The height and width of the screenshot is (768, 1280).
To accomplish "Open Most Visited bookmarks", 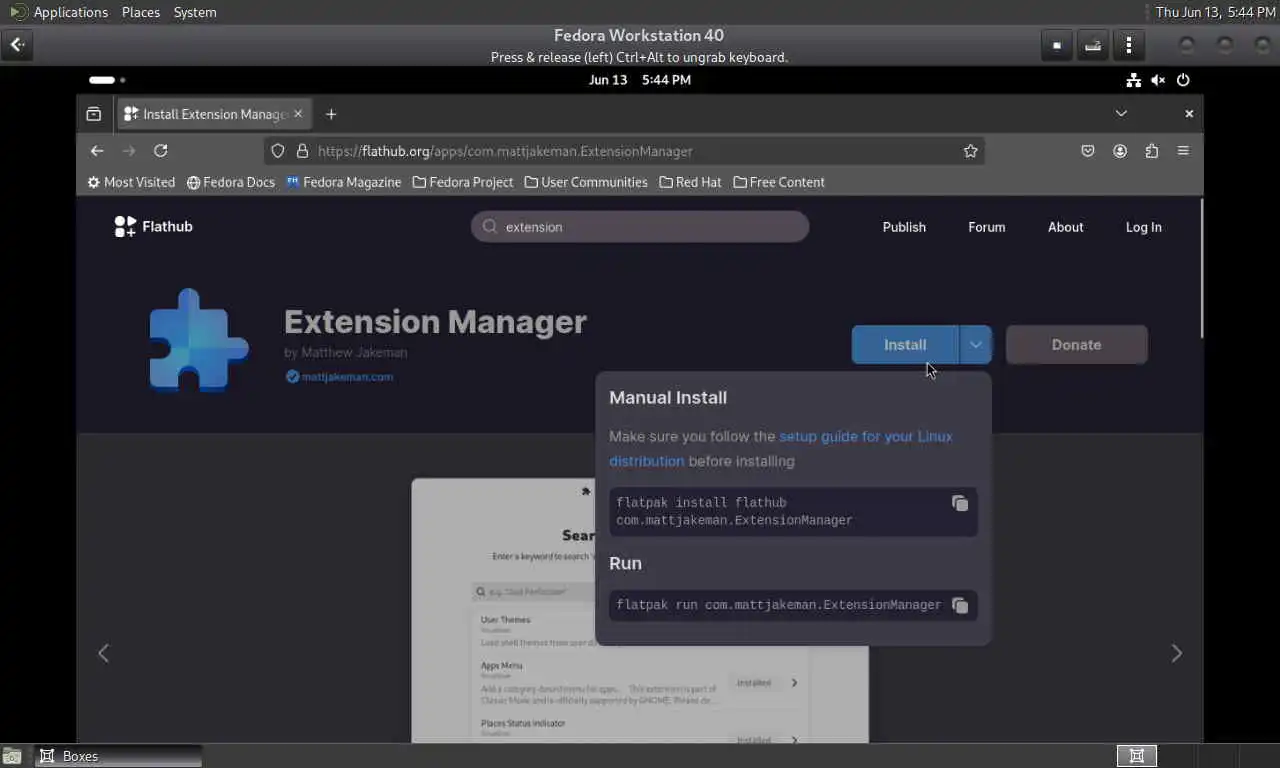I will click(x=131, y=182).
